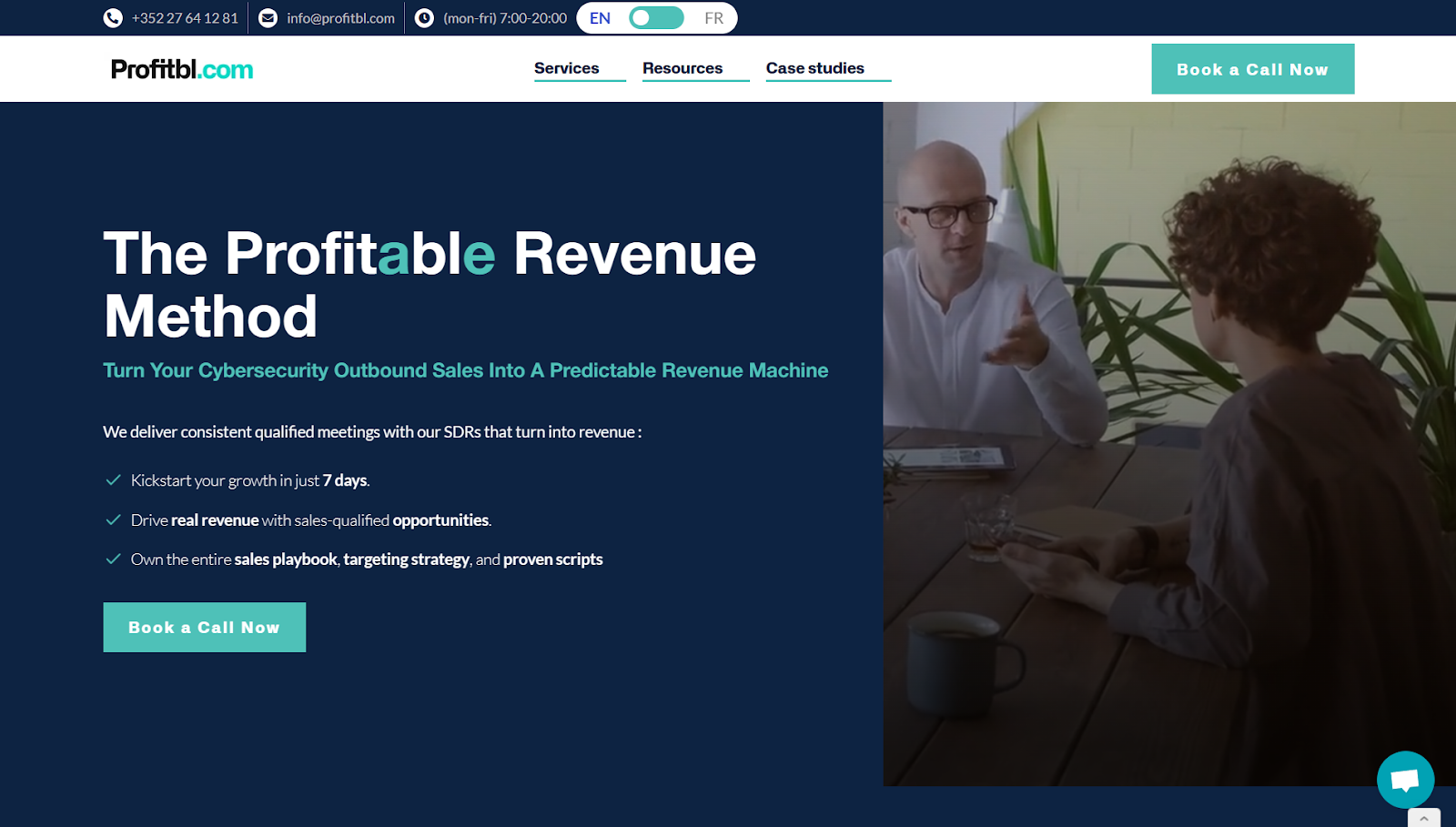Viewport: 1456px width, 827px height.
Task: Click the clock hours icon
Action: (424, 18)
